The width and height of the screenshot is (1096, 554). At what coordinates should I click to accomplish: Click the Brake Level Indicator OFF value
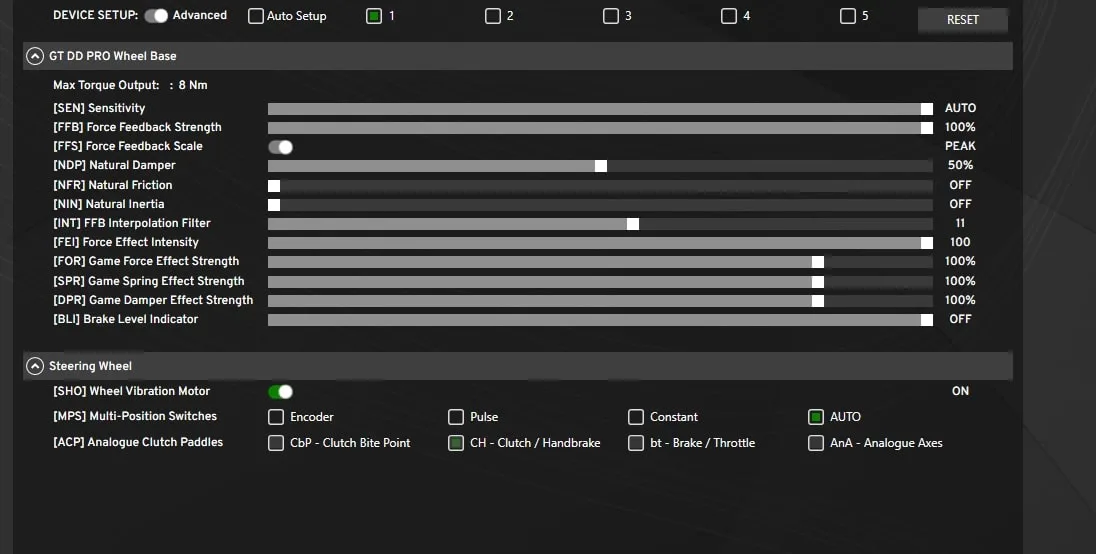click(x=960, y=319)
